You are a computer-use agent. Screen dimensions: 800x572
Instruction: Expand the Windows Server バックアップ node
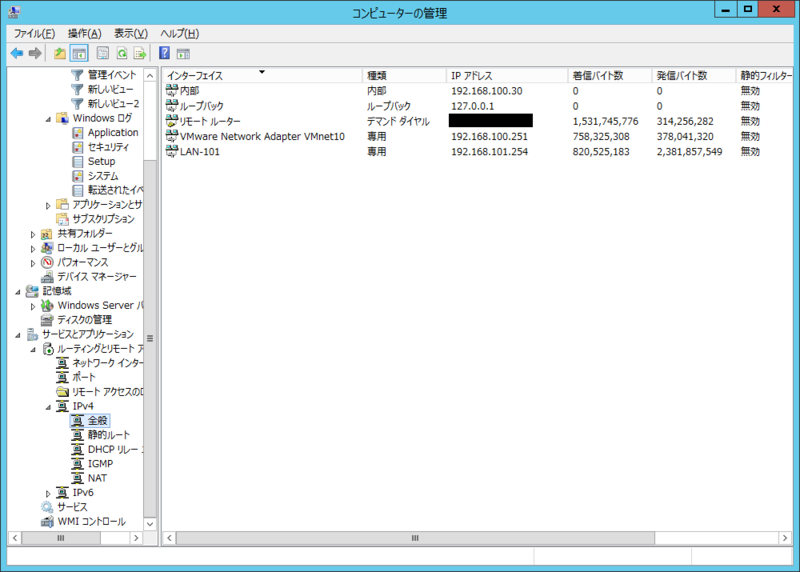33,306
